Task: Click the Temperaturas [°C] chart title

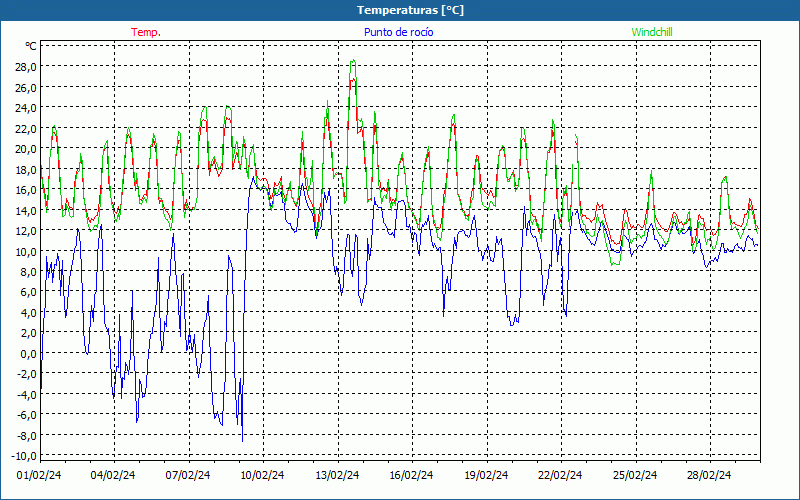Action: tap(410, 10)
